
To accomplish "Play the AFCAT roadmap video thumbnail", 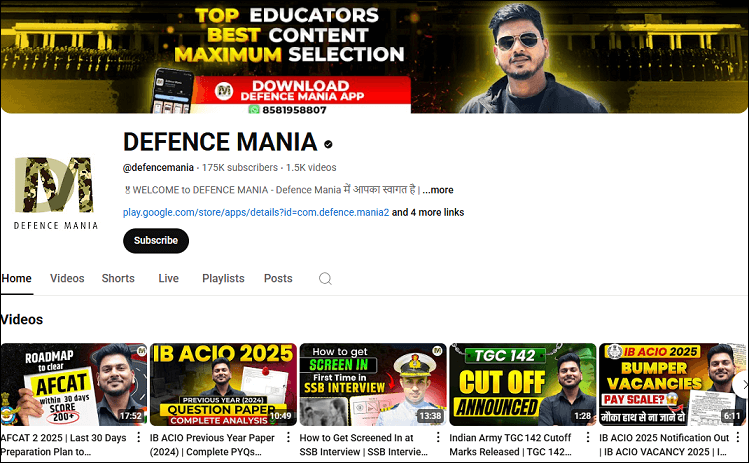I will tap(74, 384).
